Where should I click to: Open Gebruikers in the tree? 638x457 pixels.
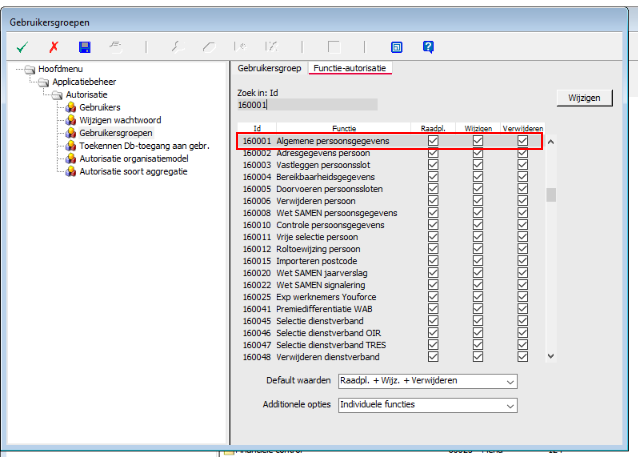100,107
